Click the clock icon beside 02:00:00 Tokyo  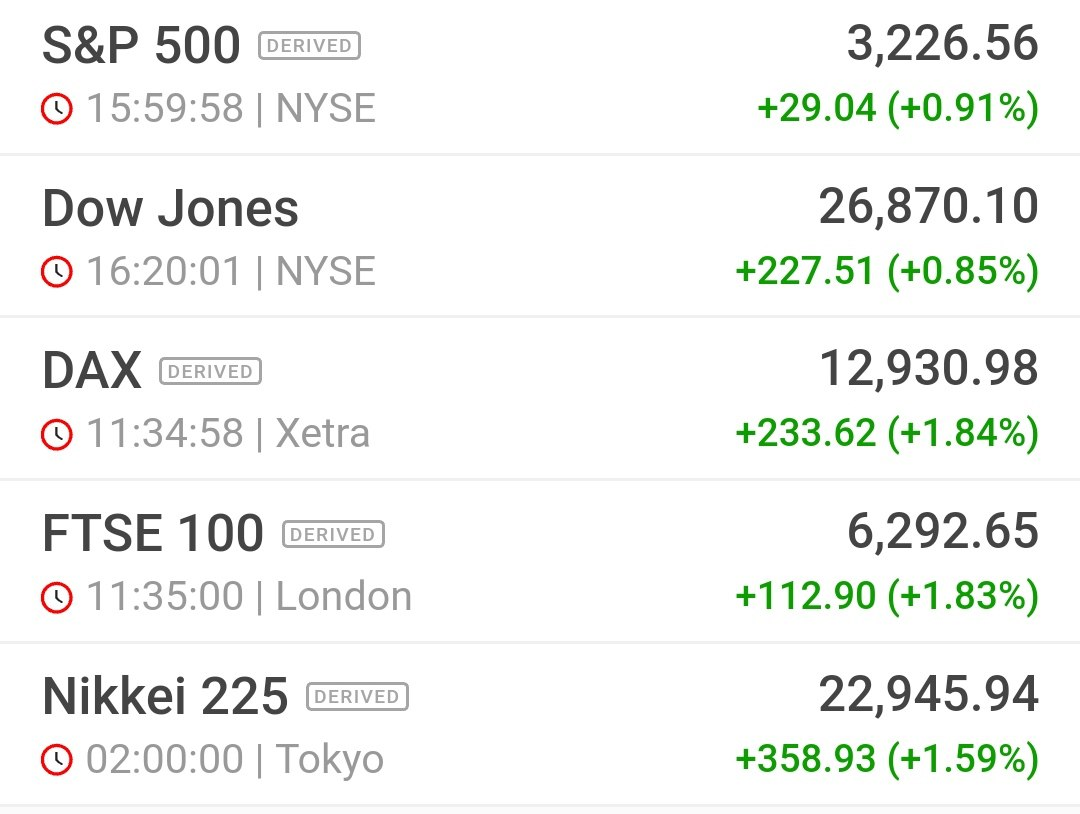56,760
